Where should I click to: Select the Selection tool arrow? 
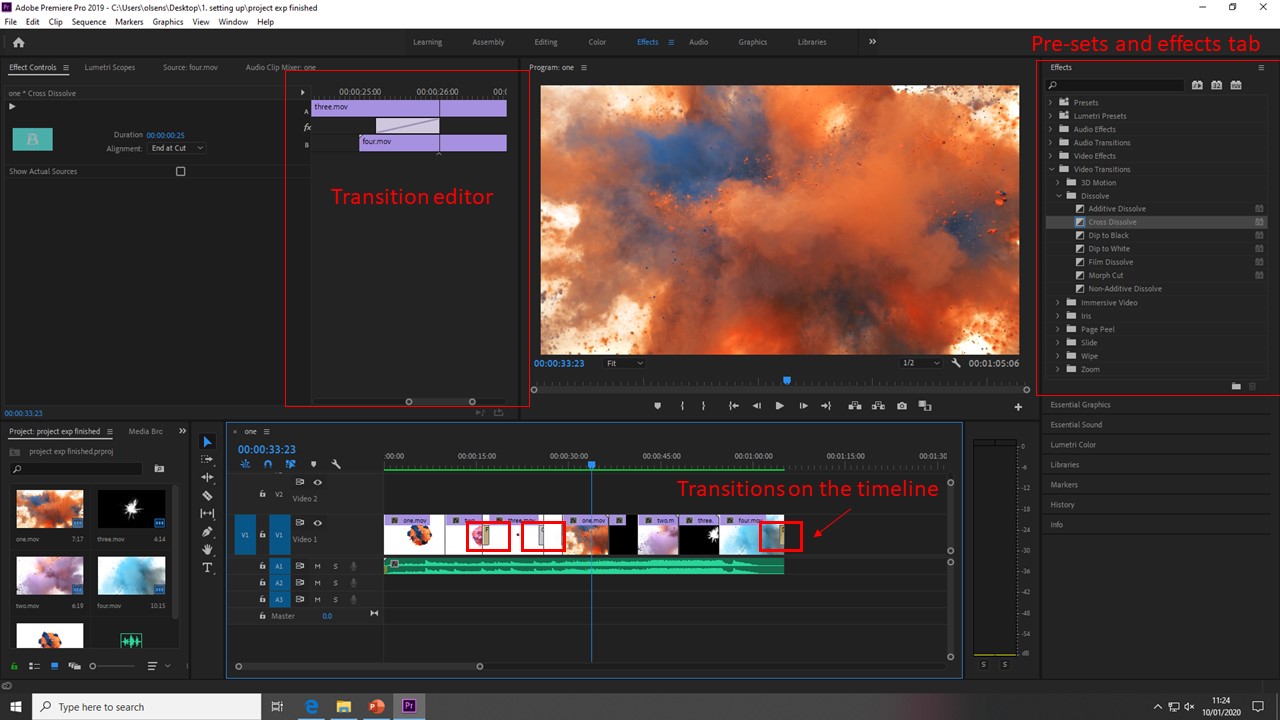tap(207, 441)
